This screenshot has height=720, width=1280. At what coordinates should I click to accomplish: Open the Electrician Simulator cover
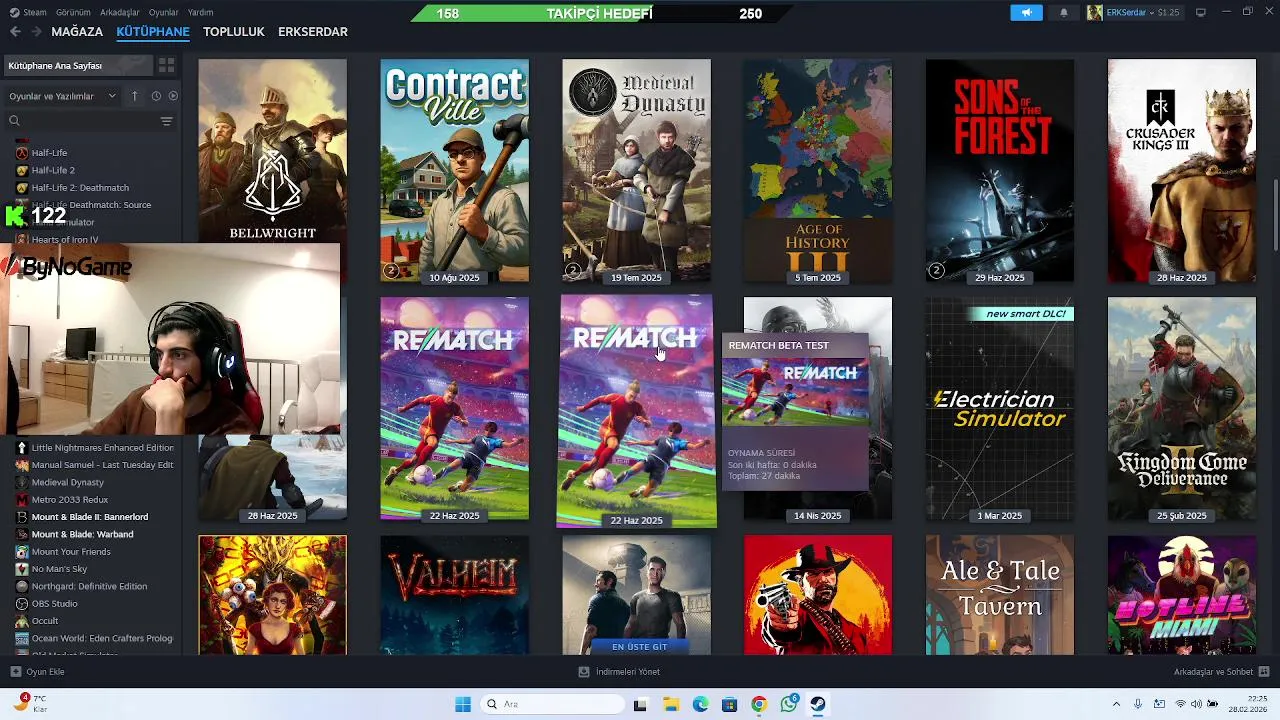click(1000, 409)
